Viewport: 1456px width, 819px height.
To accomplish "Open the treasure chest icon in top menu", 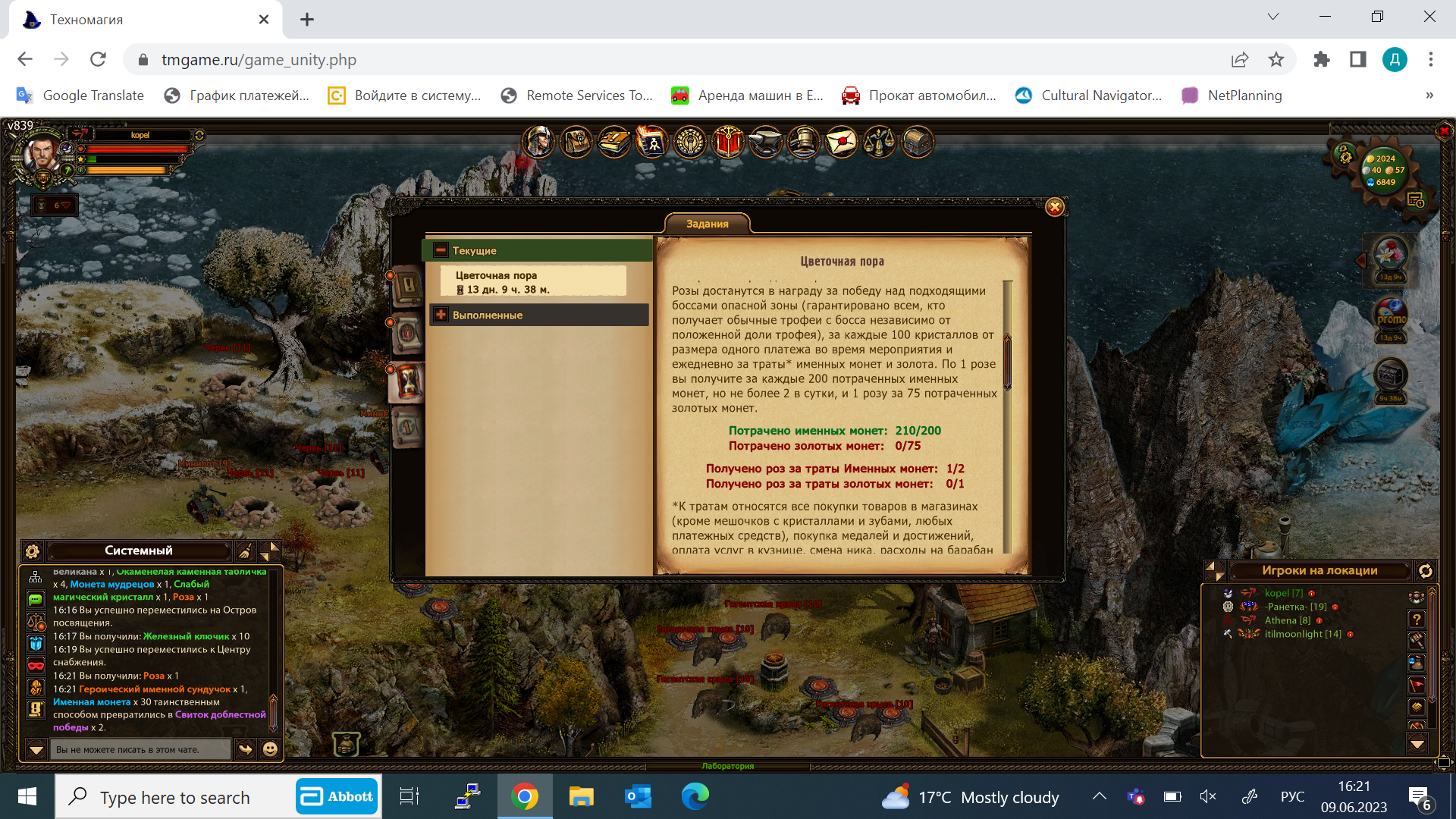I will pos(918,142).
